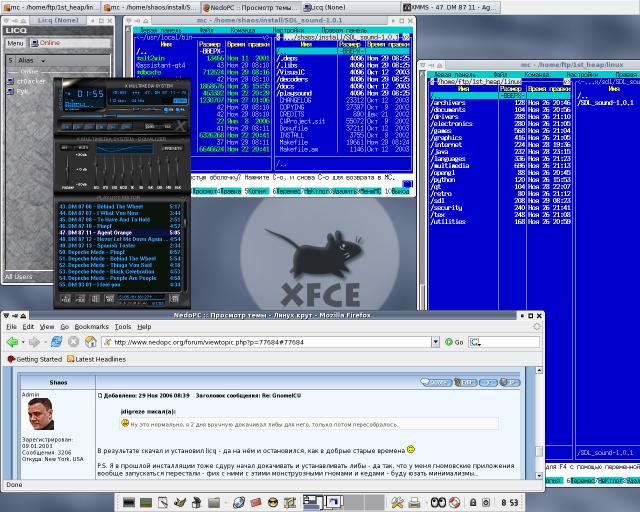This screenshot has height=512, width=640.
Task: Open mail envelope icon in panel
Action: click(256, 502)
